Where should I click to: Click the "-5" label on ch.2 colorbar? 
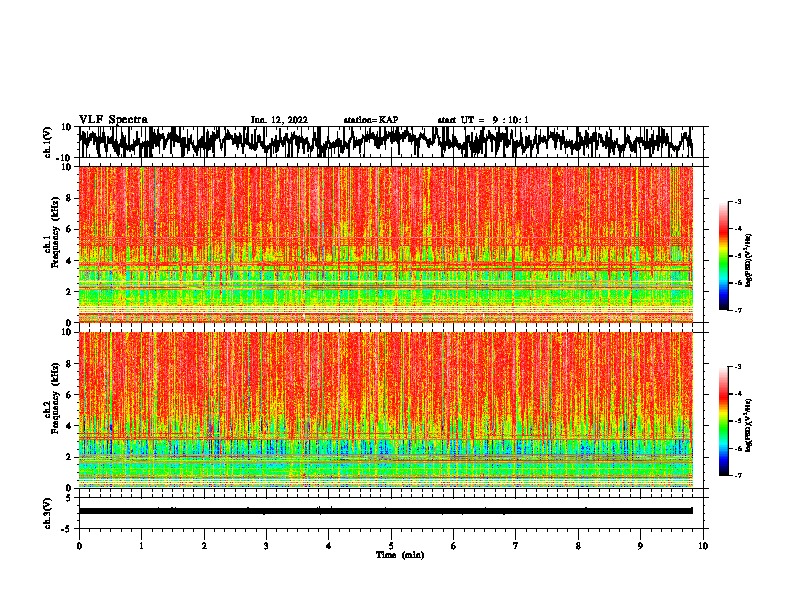point(738,421)
